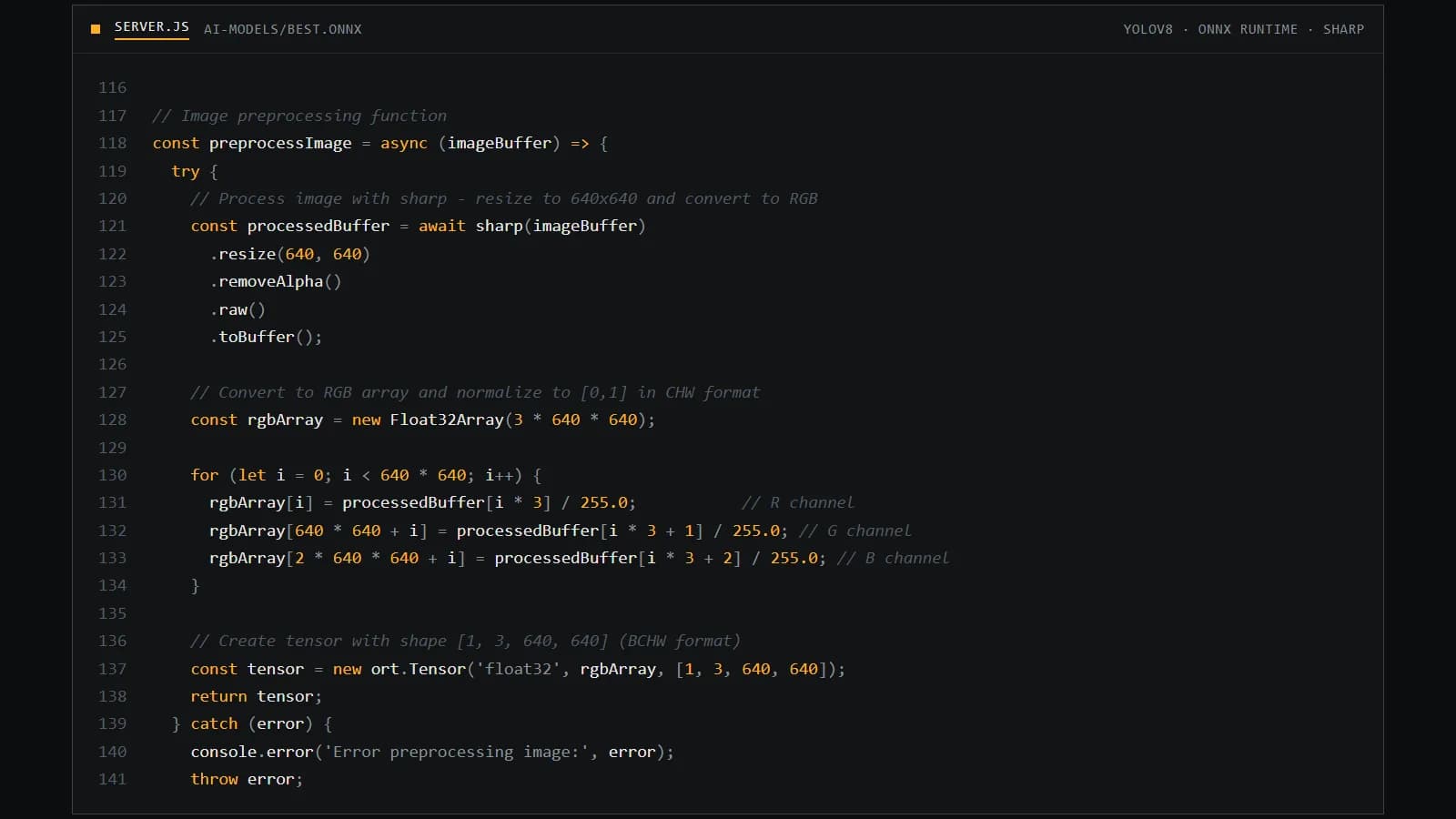Viewport: 1456px width, 819px height.
Task: Click the sharp(imageBuffer) call
Action: pyautogui.click(x=561, y=226)
